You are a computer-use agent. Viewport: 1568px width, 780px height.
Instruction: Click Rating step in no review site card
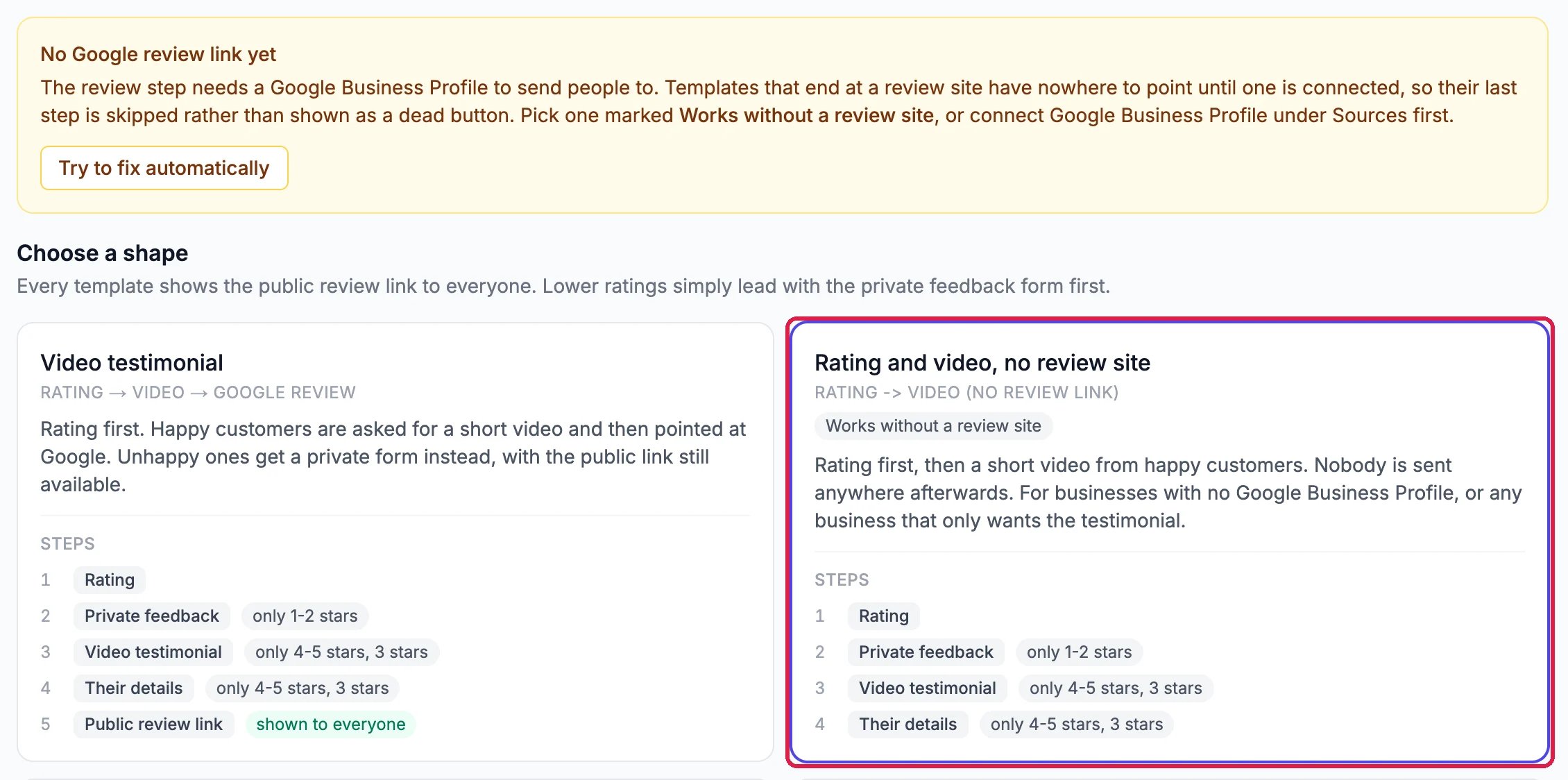884,616
